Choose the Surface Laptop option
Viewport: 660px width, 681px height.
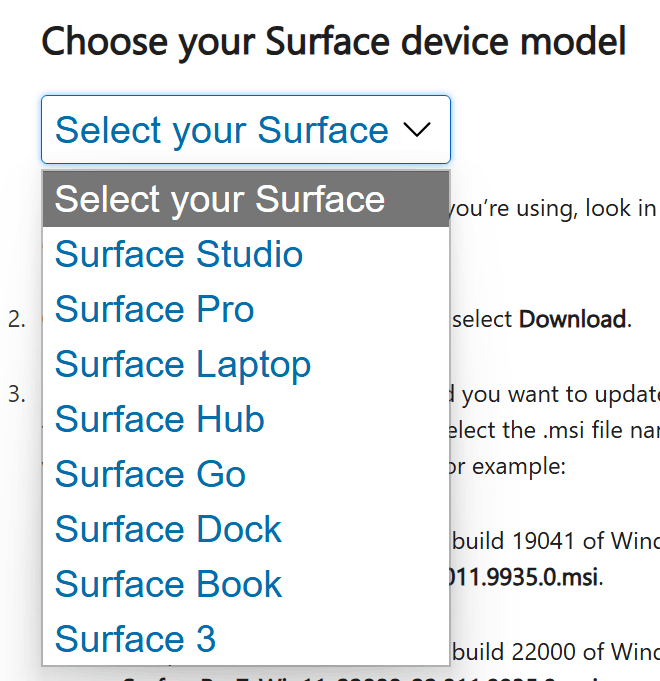183,364
